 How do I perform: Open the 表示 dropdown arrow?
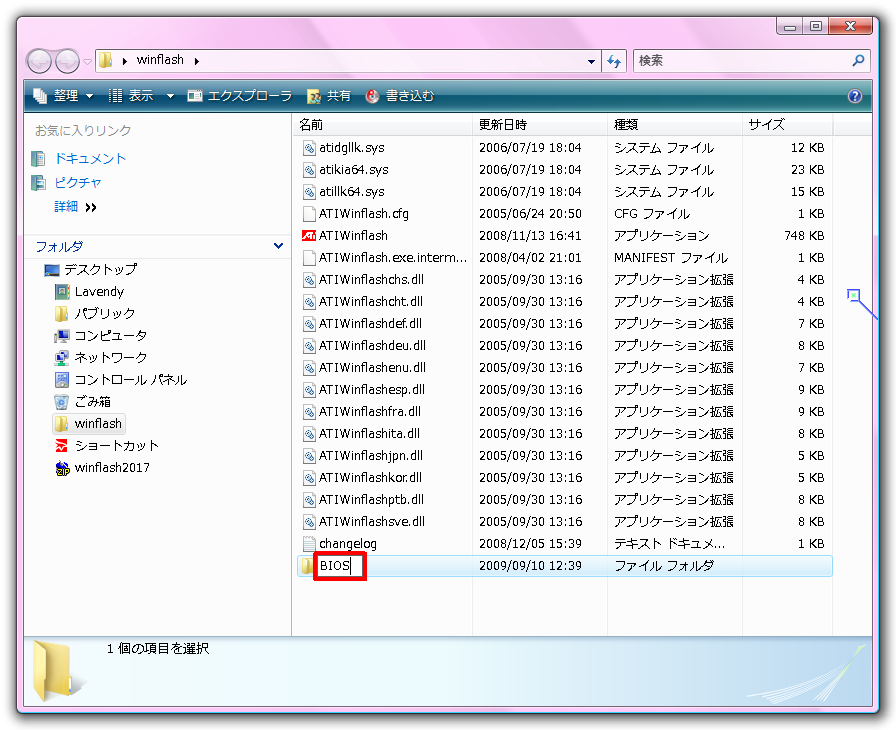pos(170,96)
